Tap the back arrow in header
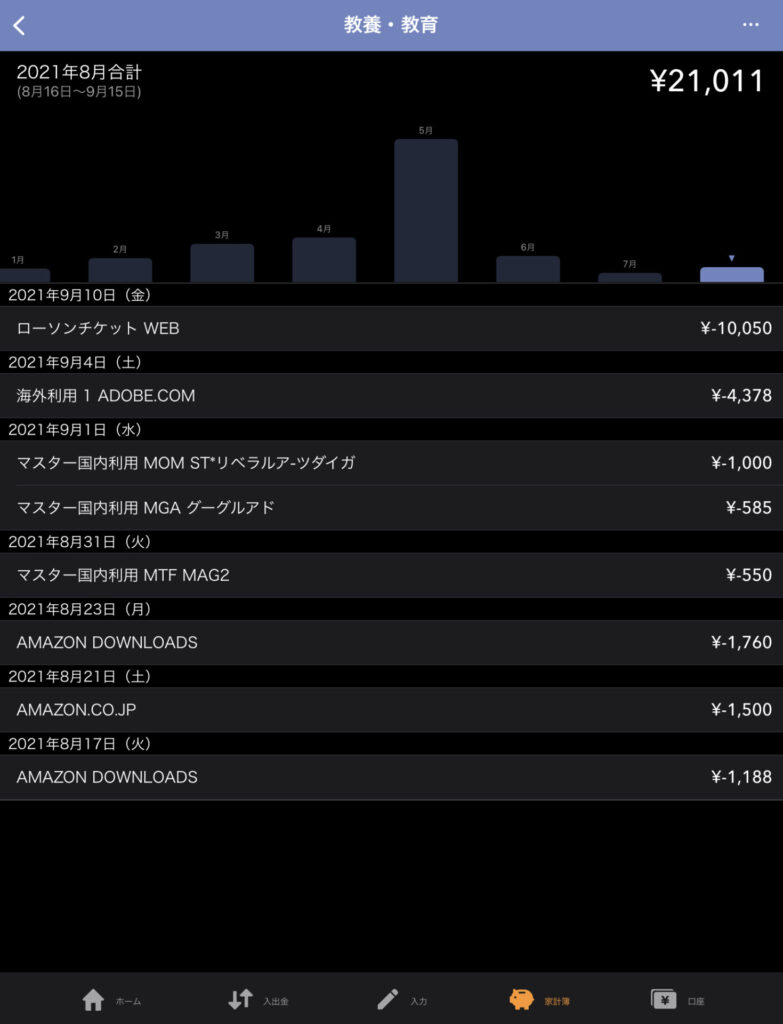783x1024 pixels. click(19, 26)
